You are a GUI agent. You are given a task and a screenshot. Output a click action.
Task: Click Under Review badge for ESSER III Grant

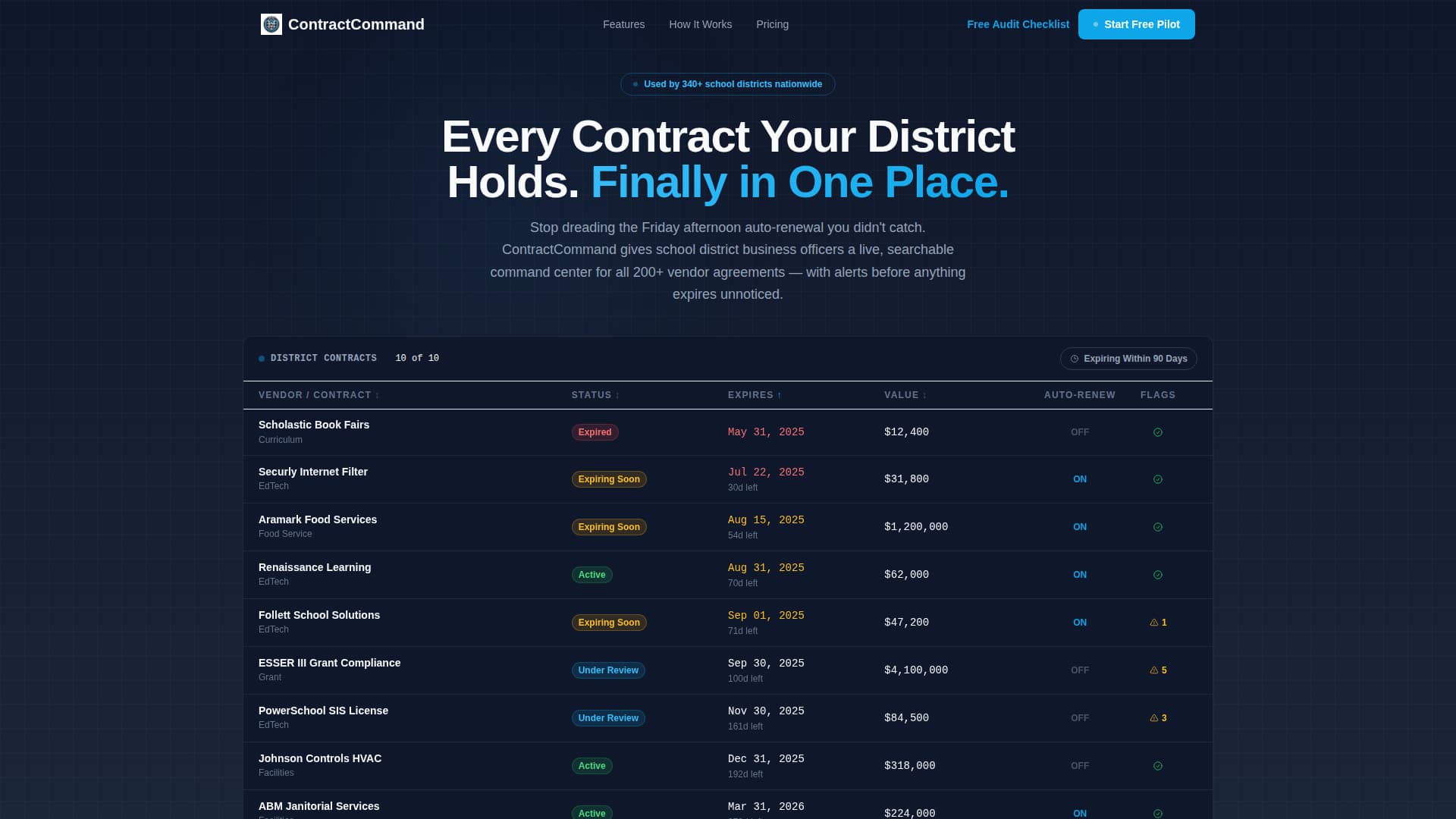(608, 670)
